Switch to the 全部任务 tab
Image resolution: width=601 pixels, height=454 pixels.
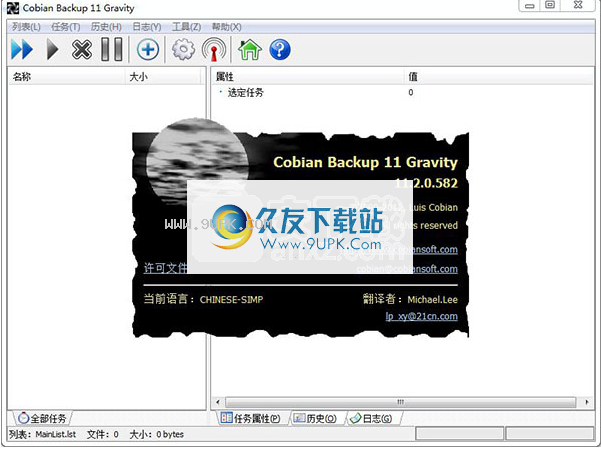pyautogui.click(x=42, y=418)
